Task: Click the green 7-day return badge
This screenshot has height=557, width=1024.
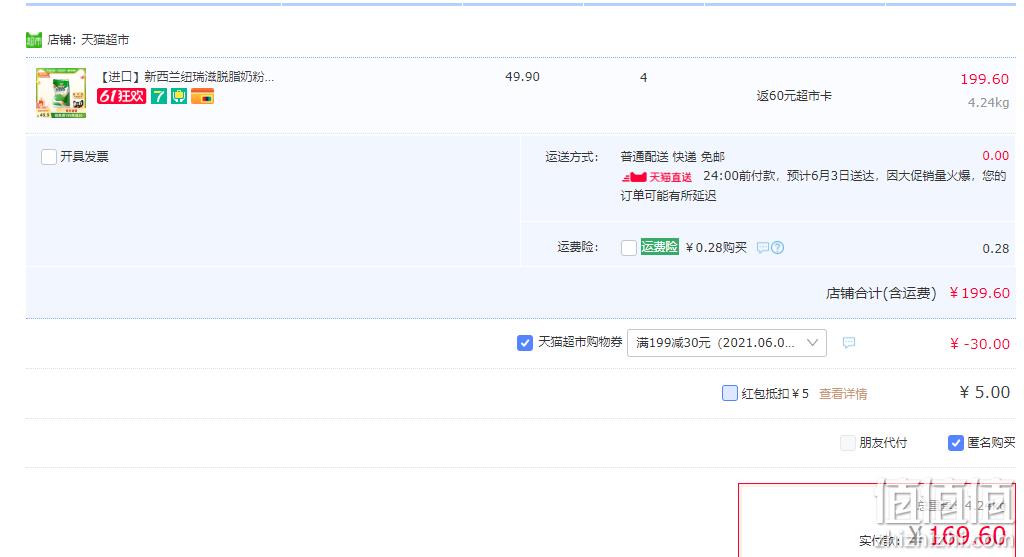Action: click(x=159, y=97)
